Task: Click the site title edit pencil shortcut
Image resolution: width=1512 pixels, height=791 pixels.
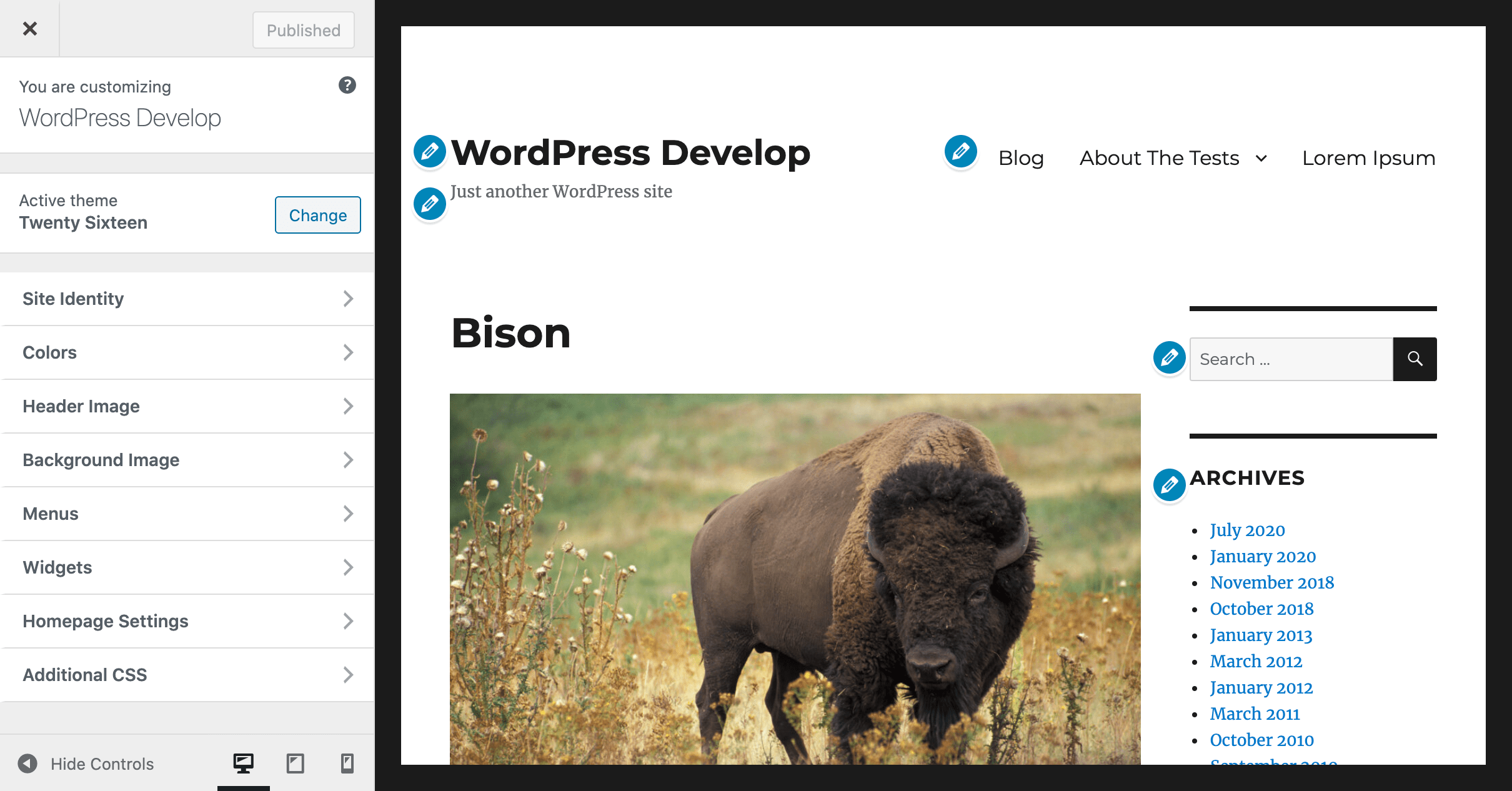Action: (x=430, y=151)
